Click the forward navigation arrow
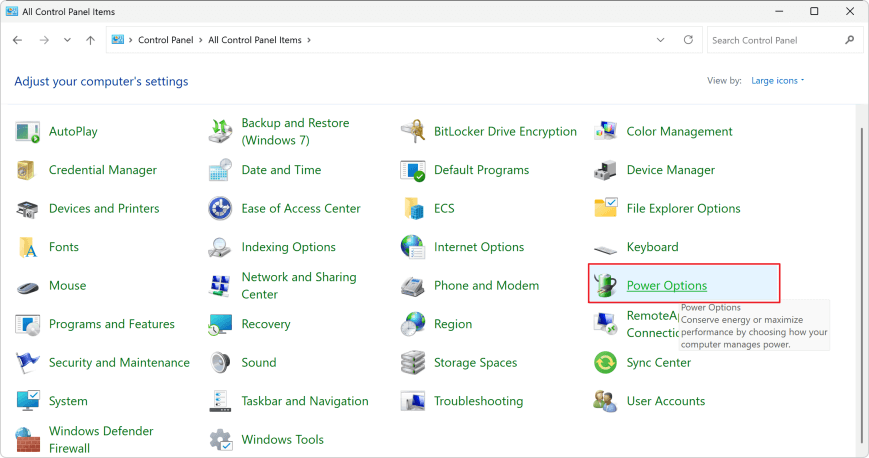The width and height of the screenshot is (869, 458). coord(44,40)
